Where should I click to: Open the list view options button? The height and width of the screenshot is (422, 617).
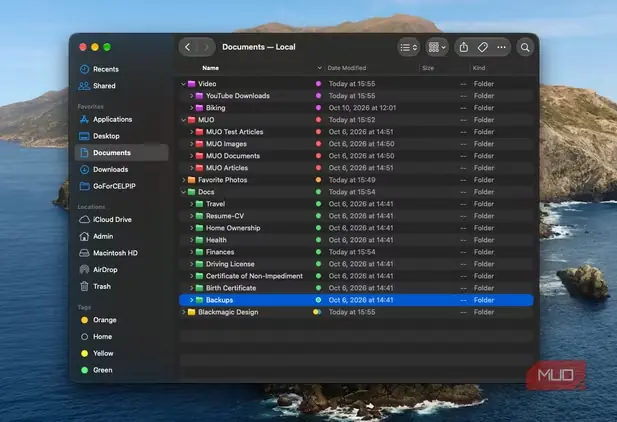[x=408, y=48]
